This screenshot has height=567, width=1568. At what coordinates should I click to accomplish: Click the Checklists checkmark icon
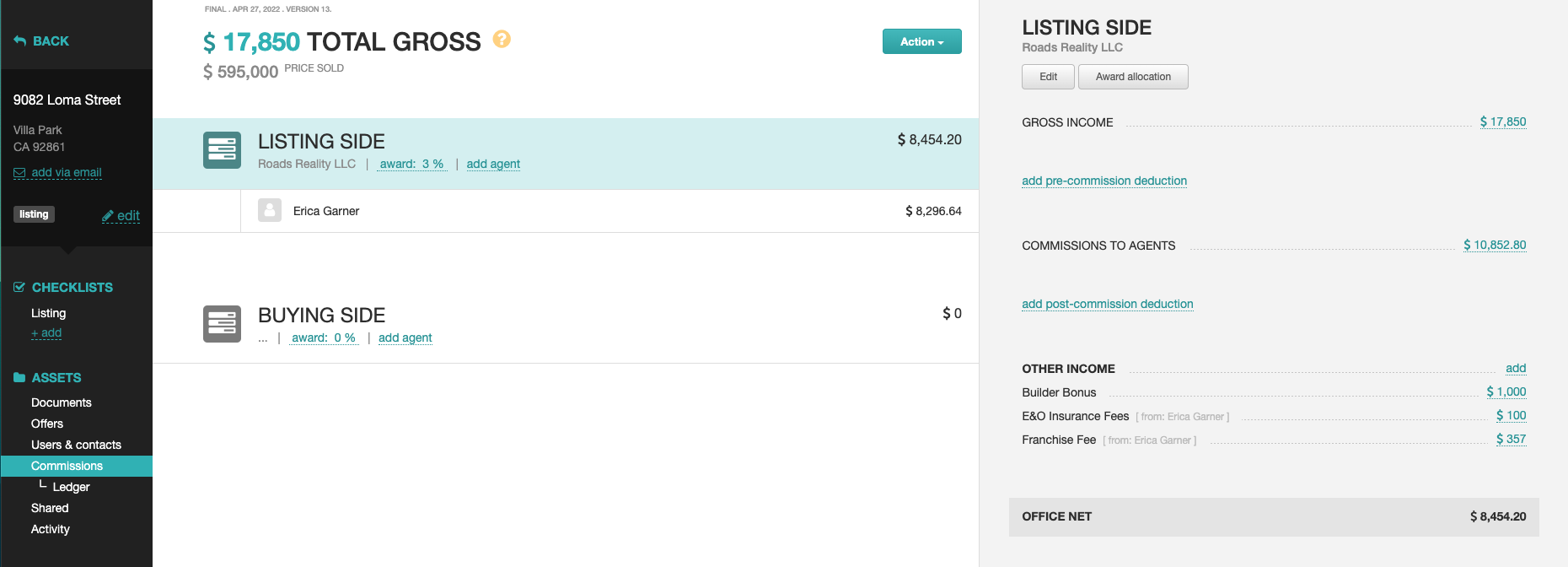19,287
